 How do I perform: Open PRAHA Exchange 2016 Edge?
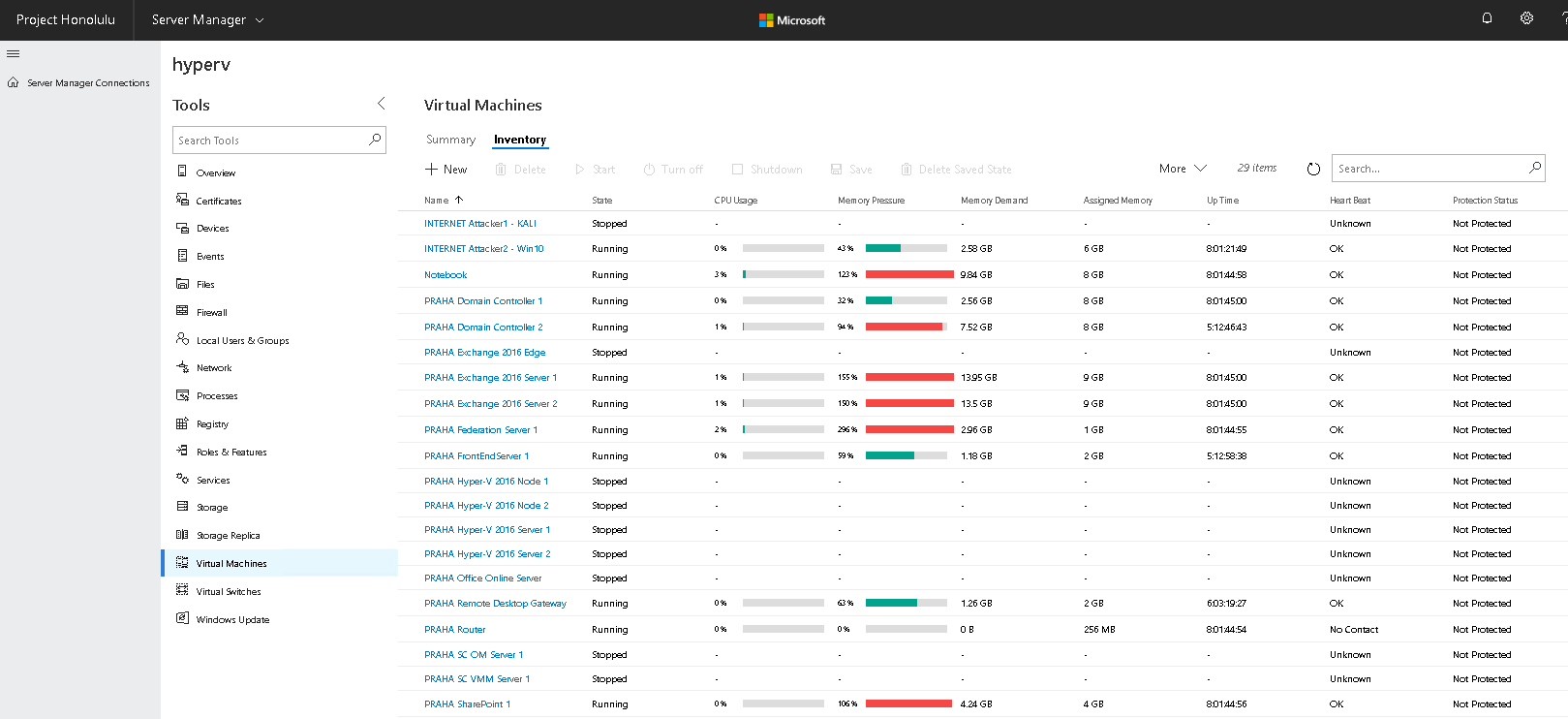click(x=484, y=352)
